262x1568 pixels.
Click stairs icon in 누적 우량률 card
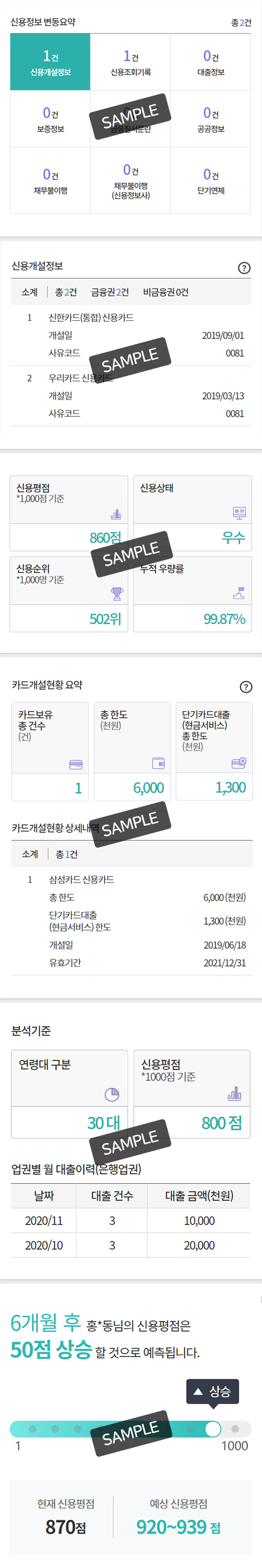pos(239,593)
